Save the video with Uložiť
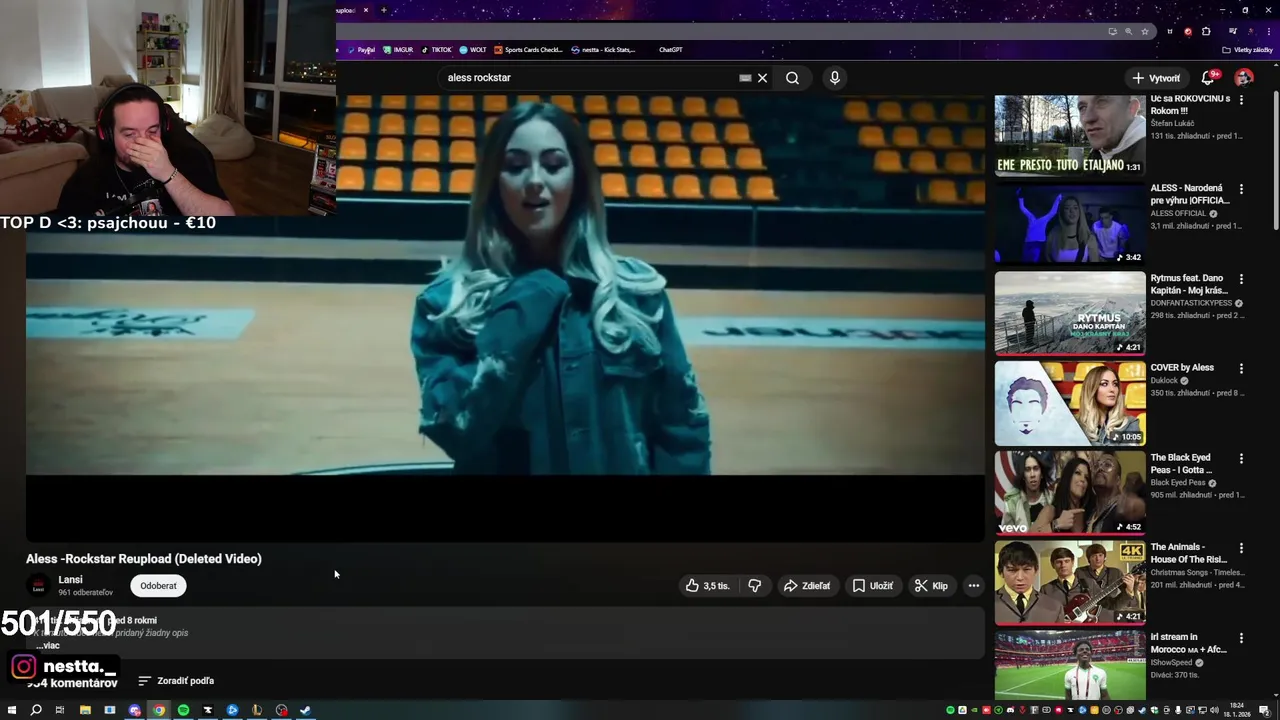 (x=872, y=586)
